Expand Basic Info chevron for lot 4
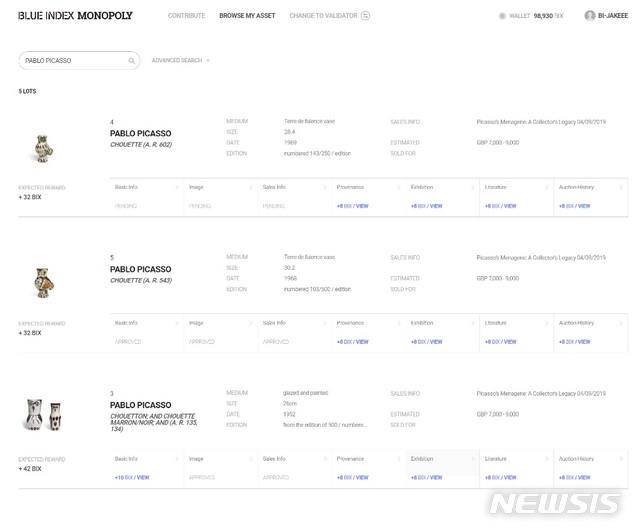 click(x=177, y=187)
